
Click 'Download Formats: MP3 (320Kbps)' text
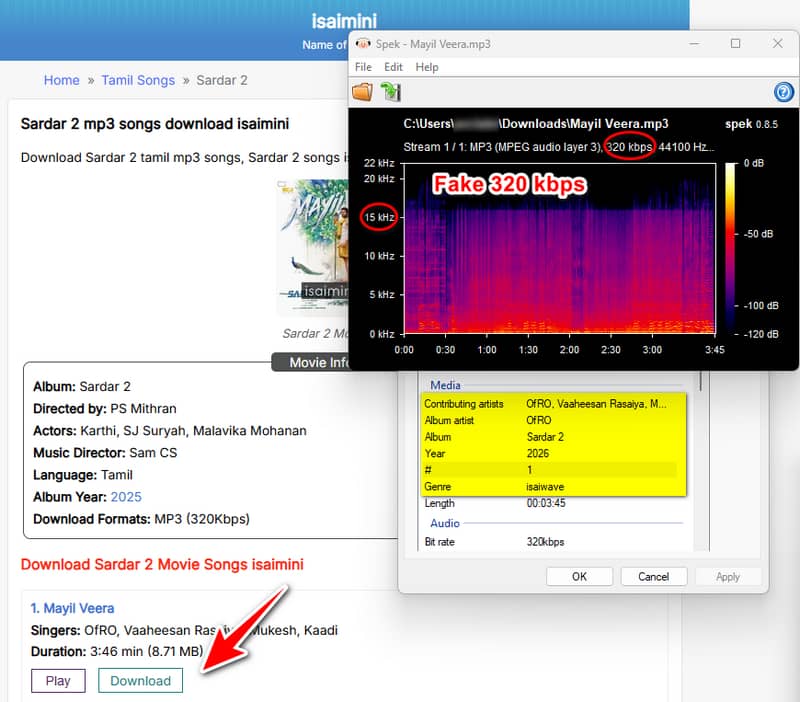[141, 519]
